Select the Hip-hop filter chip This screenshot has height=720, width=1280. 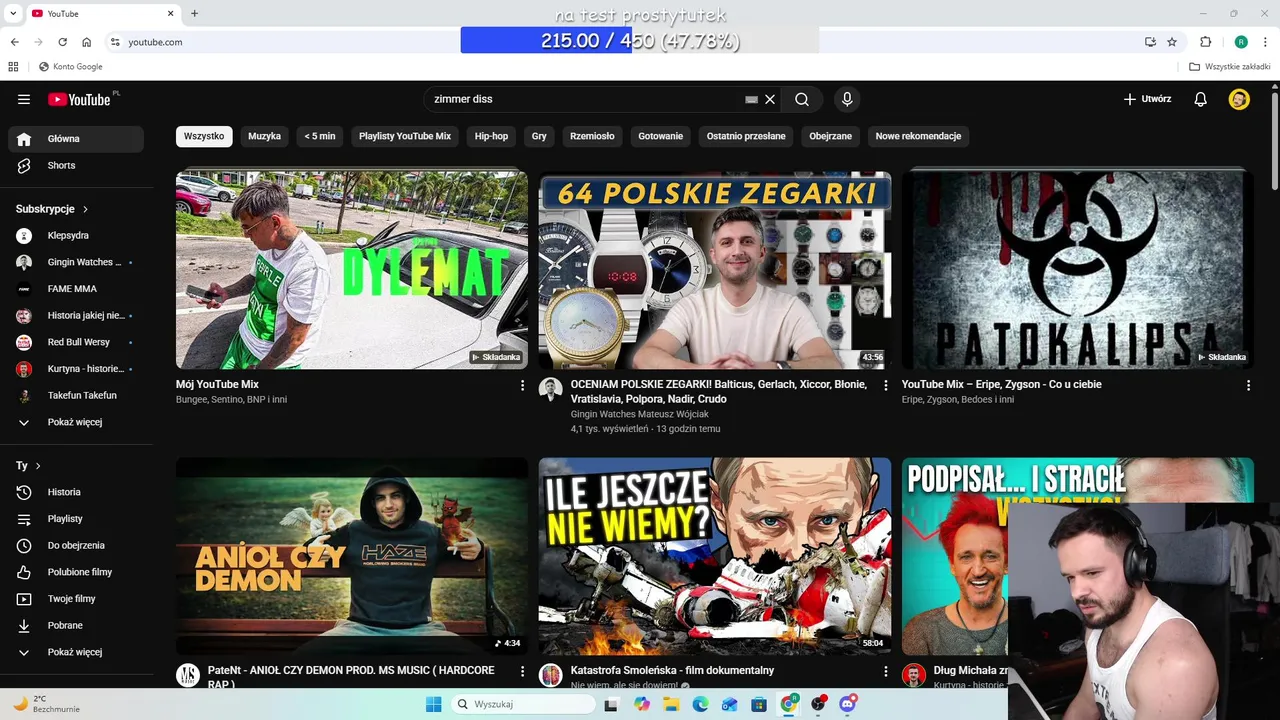pos(491,136)
